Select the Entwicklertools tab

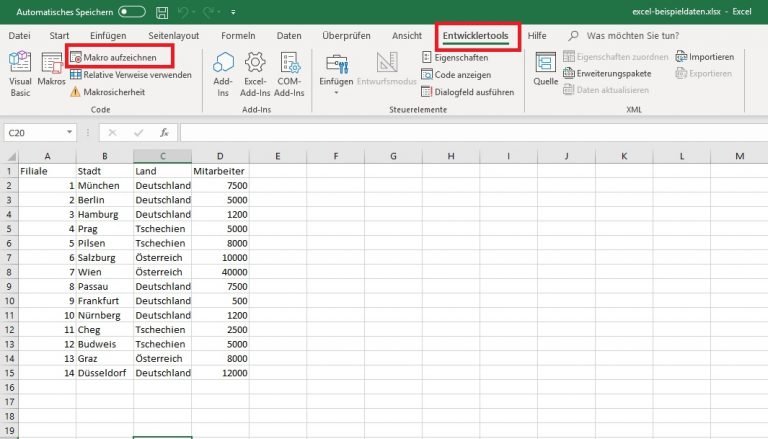(476, 35)
